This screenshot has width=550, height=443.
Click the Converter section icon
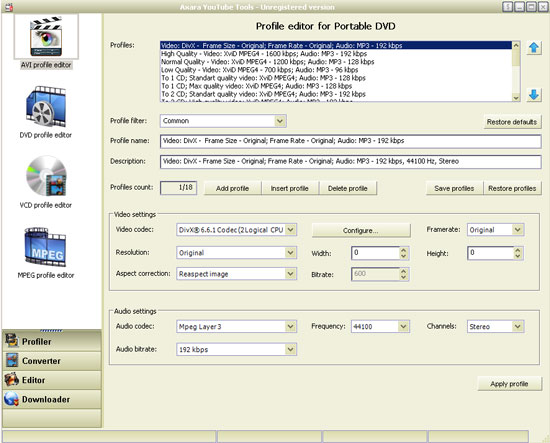pyautogui.click(x=12, y=360)
